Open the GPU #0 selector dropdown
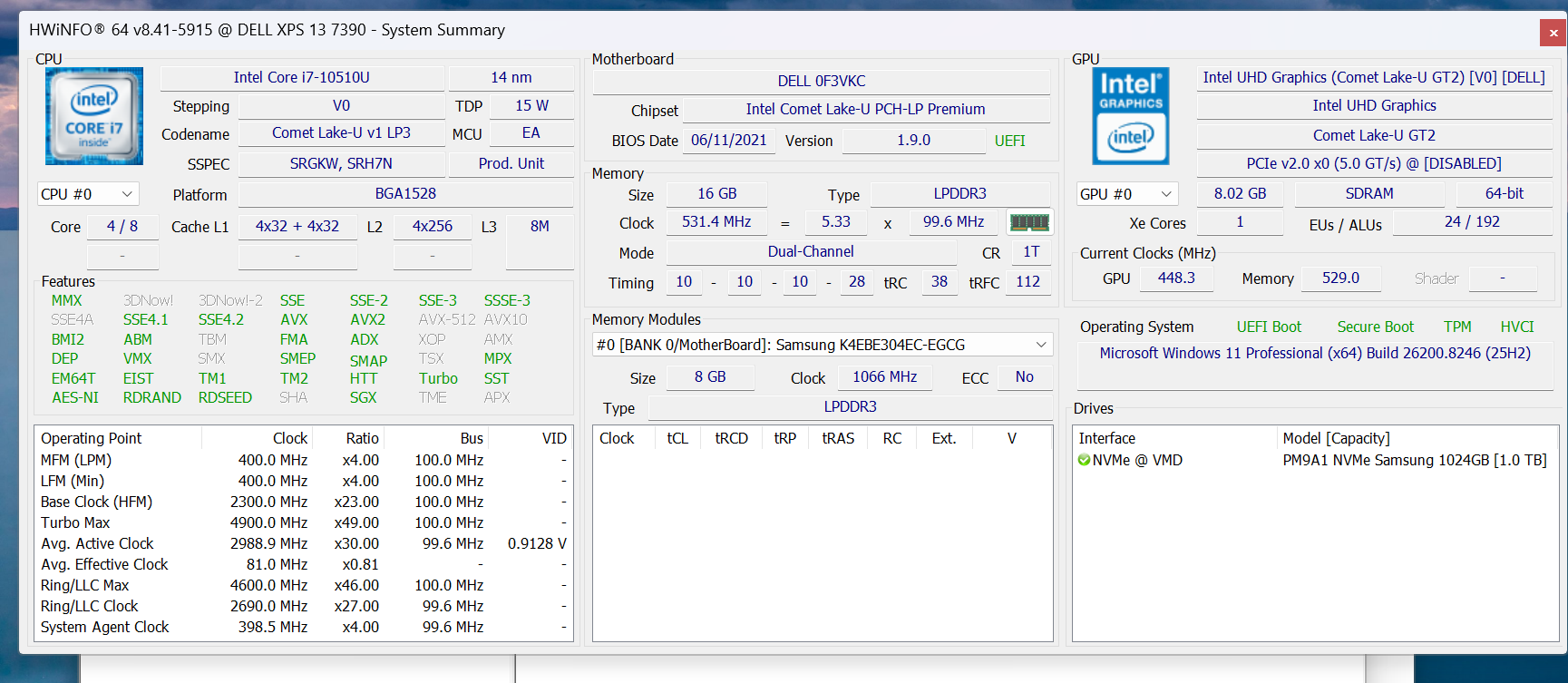 (x=1126, y=194)
